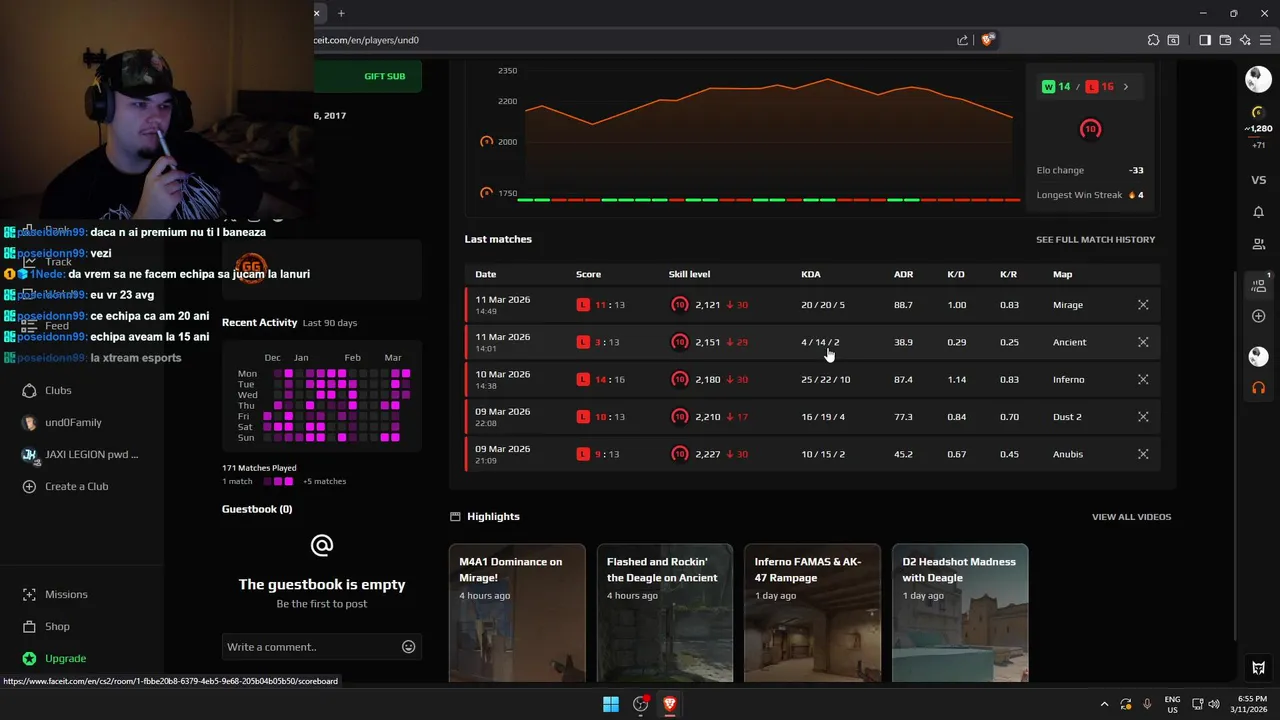
Task: Play the M4A1 Dominance on Mirage highlight
Action: pos(517,613)
